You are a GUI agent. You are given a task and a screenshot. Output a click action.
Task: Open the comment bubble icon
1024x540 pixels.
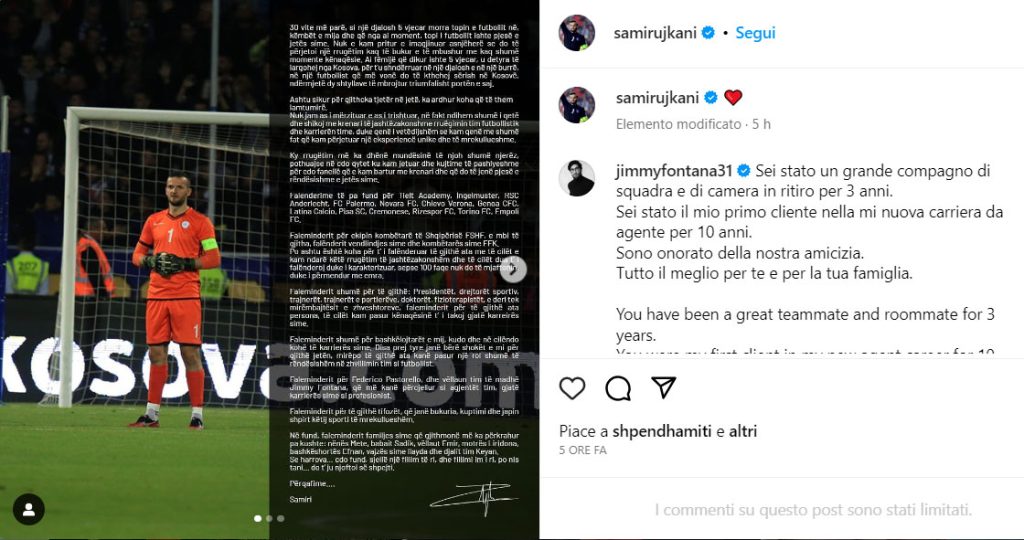click(618, 388)
